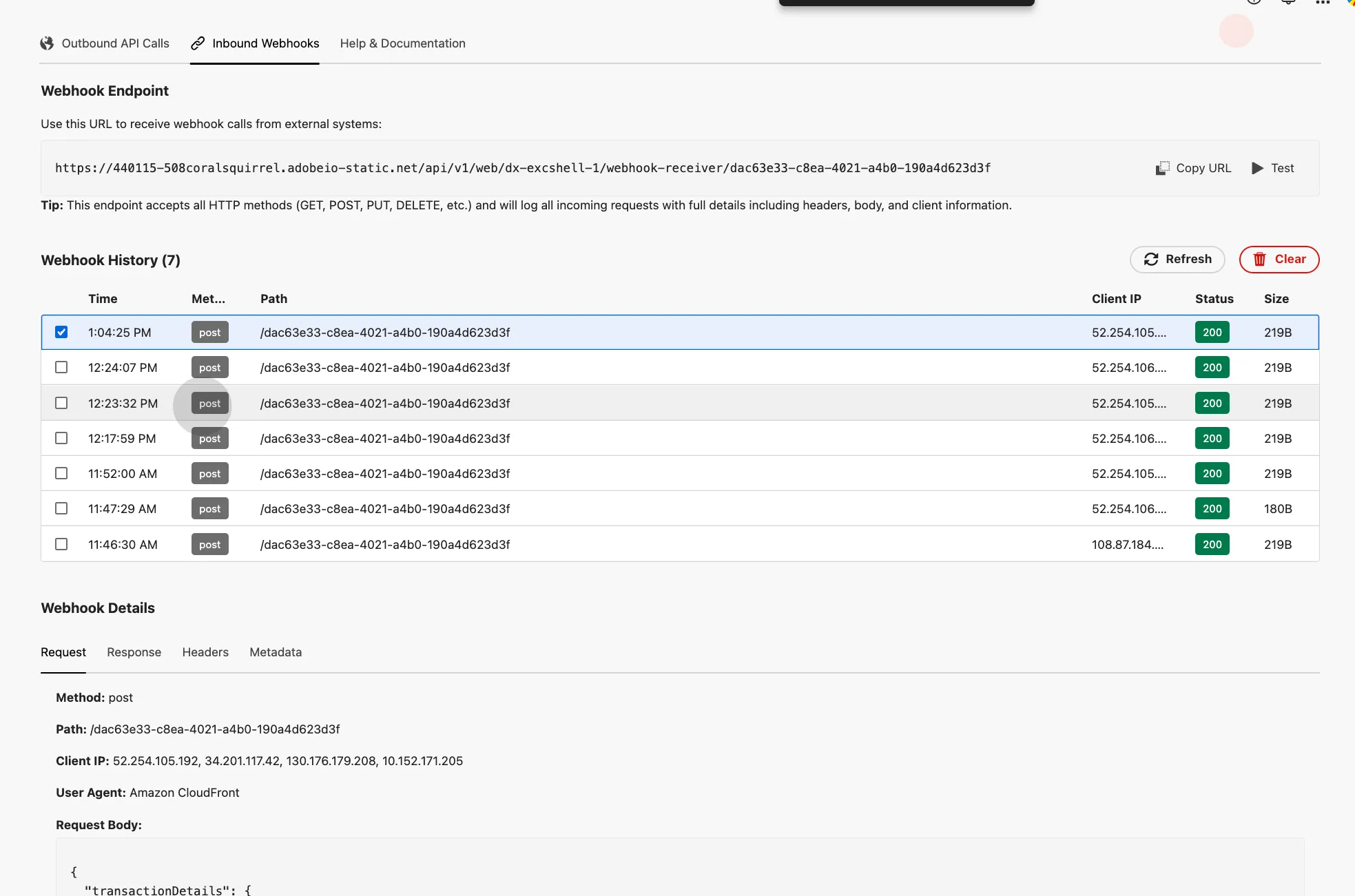Open the Metadata details tab
The height and width of the screenshot is (896, 1355).
tap(276, 652)
